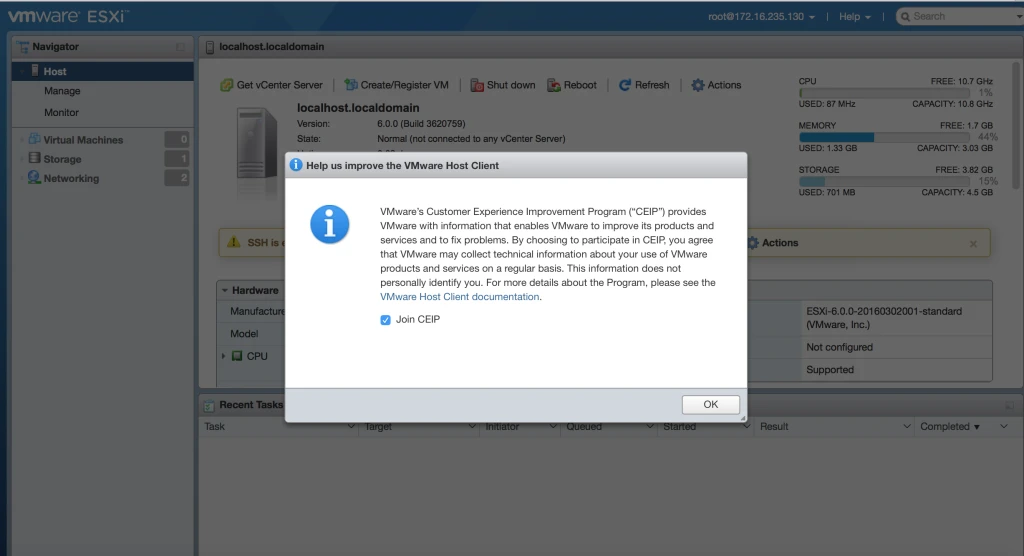Viewport: 1024px width, 556px height.
Task: Click Create/Register VM toolbar button
Action: (x=396, y=85)
